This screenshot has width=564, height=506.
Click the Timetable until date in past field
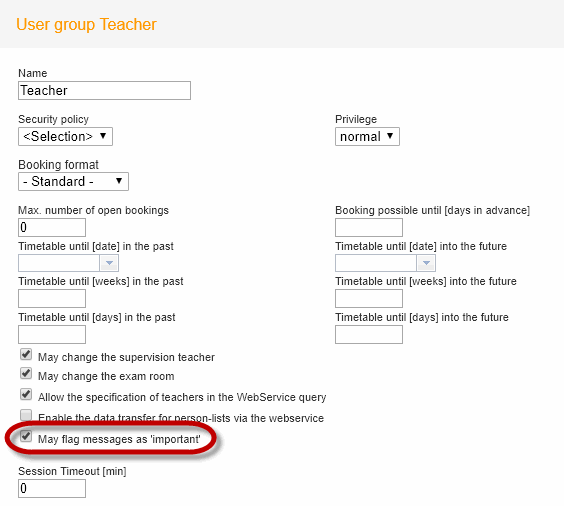(x=59, y=263)
